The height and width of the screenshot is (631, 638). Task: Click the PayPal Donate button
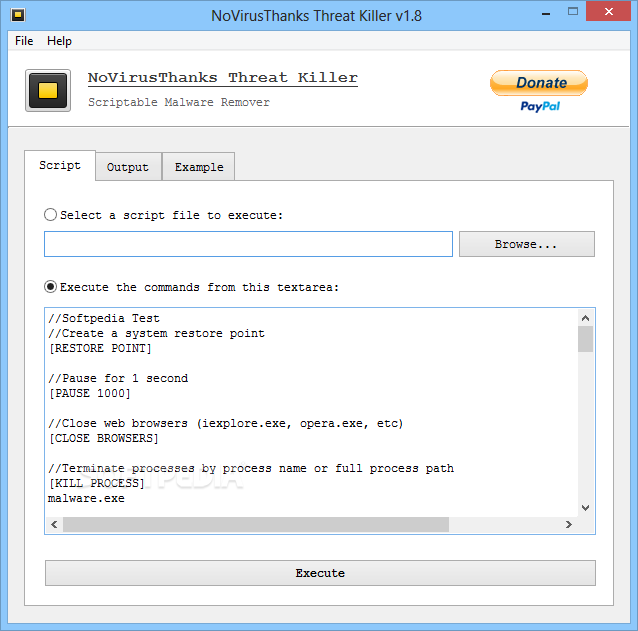click(539, 83)
